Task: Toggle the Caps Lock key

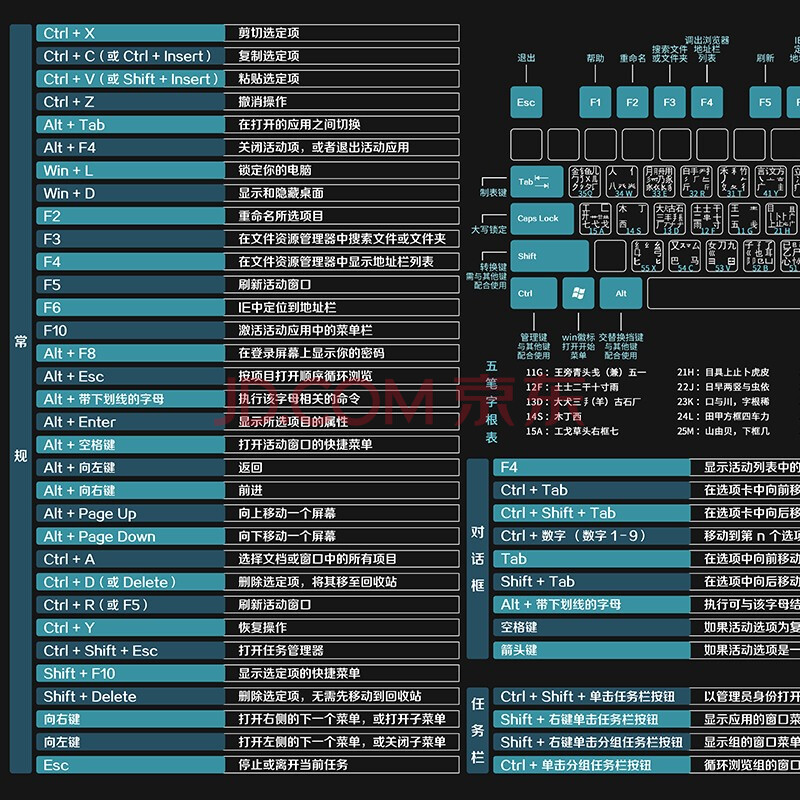Action: (x=541, y=219)
